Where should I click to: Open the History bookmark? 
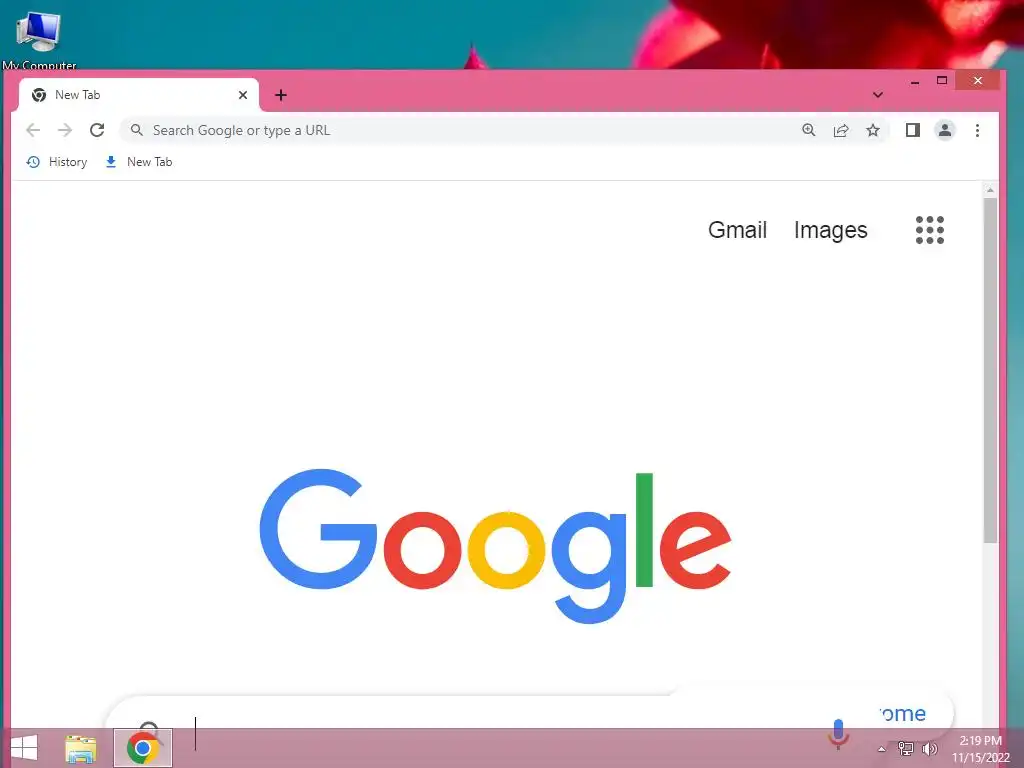[57, 162]
